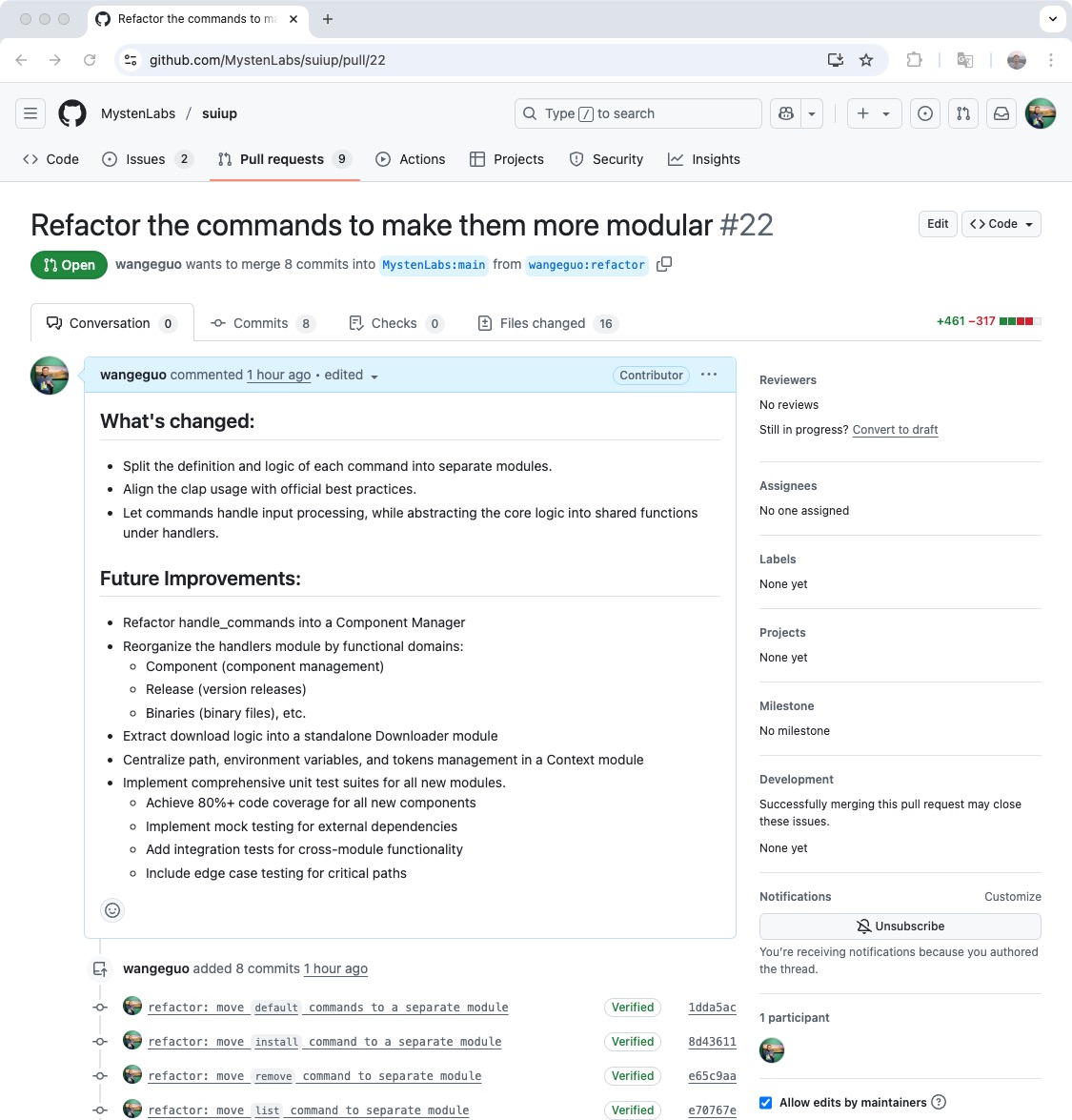Copy the head branch name icon
This screenshot has height=1120, width=1072.
664,264
